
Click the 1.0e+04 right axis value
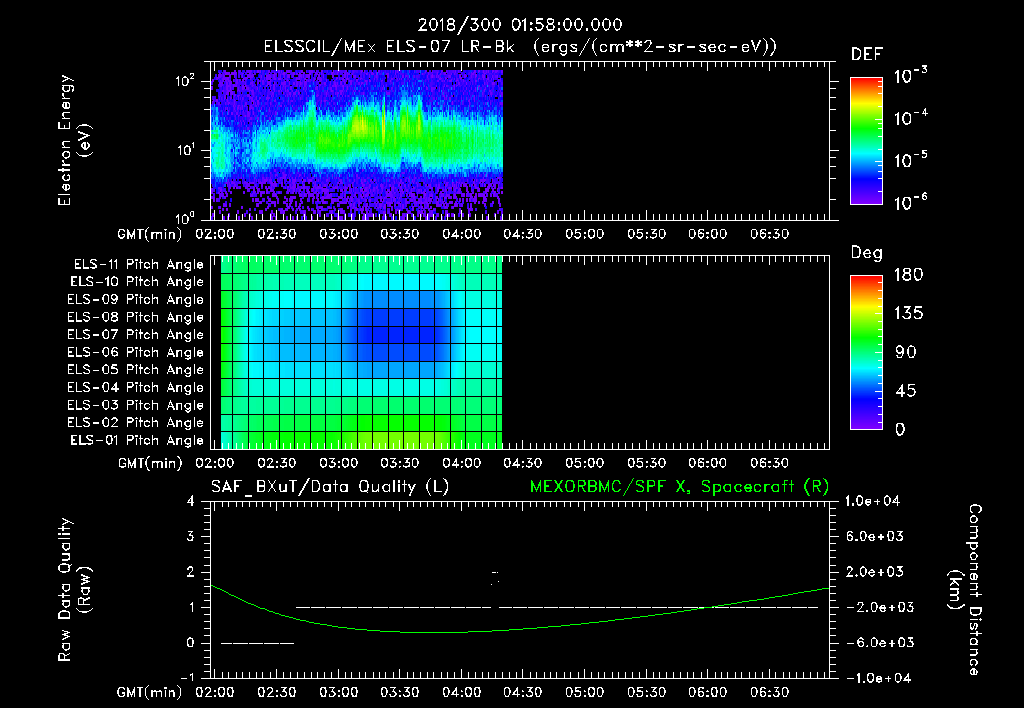click(x=872, y=502)
